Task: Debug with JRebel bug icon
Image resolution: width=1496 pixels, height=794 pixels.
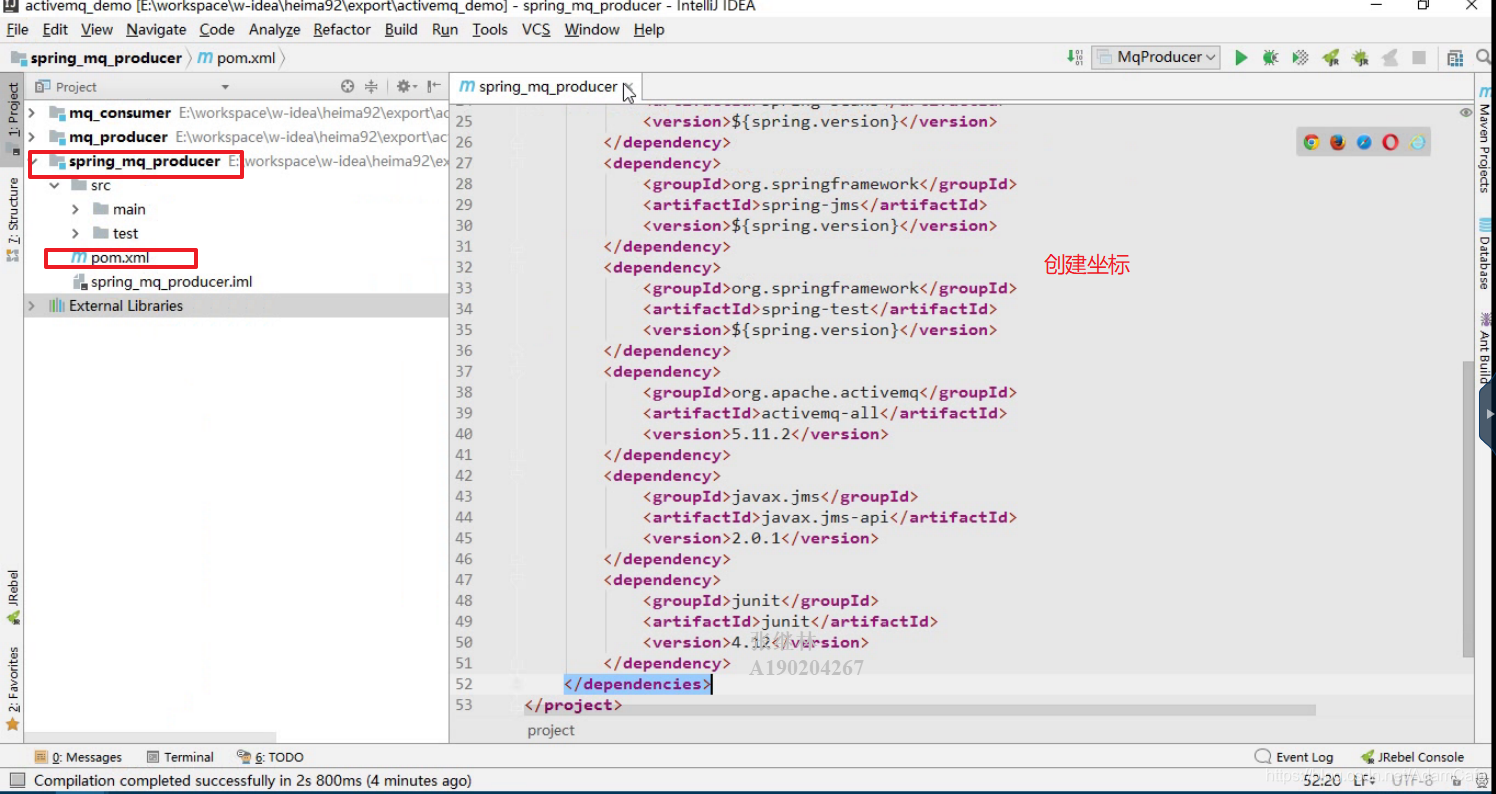Action: (1360, 58)
